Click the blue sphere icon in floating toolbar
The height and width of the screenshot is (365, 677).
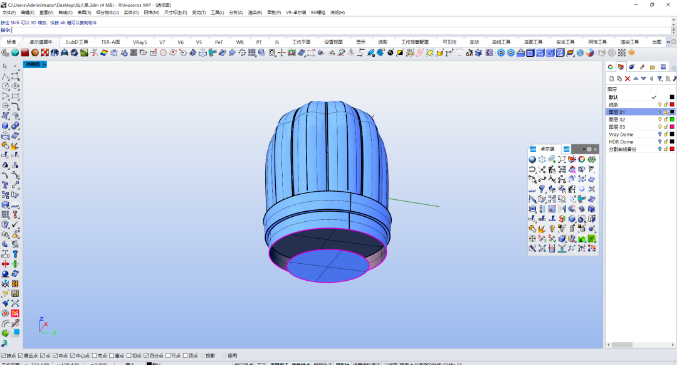click(x=532, y=159)
